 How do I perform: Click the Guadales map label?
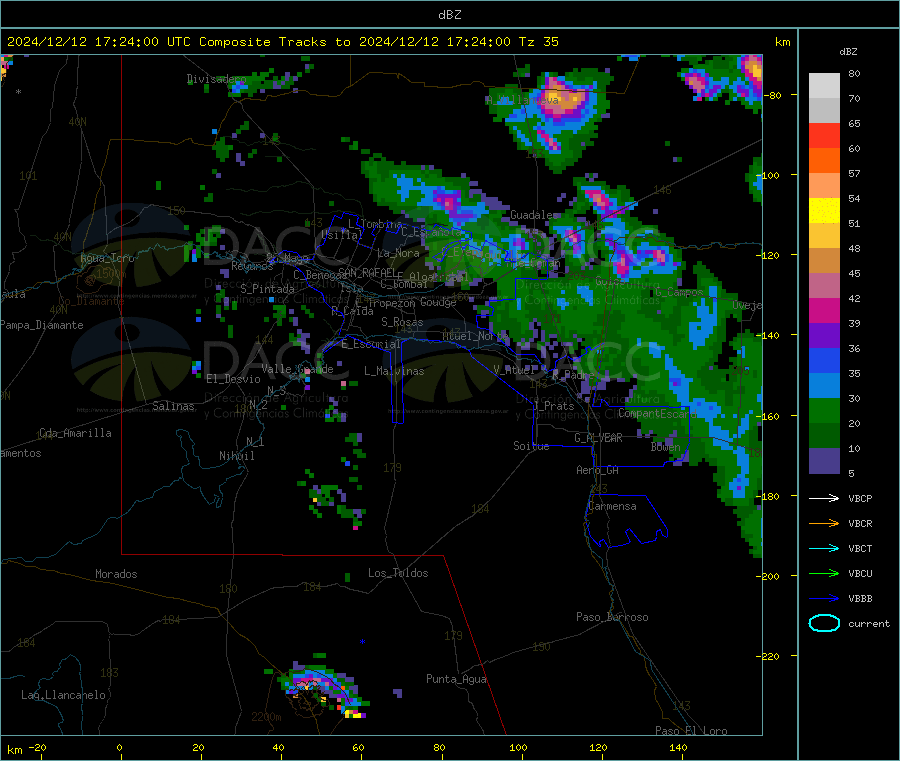[x=533, y=215]
